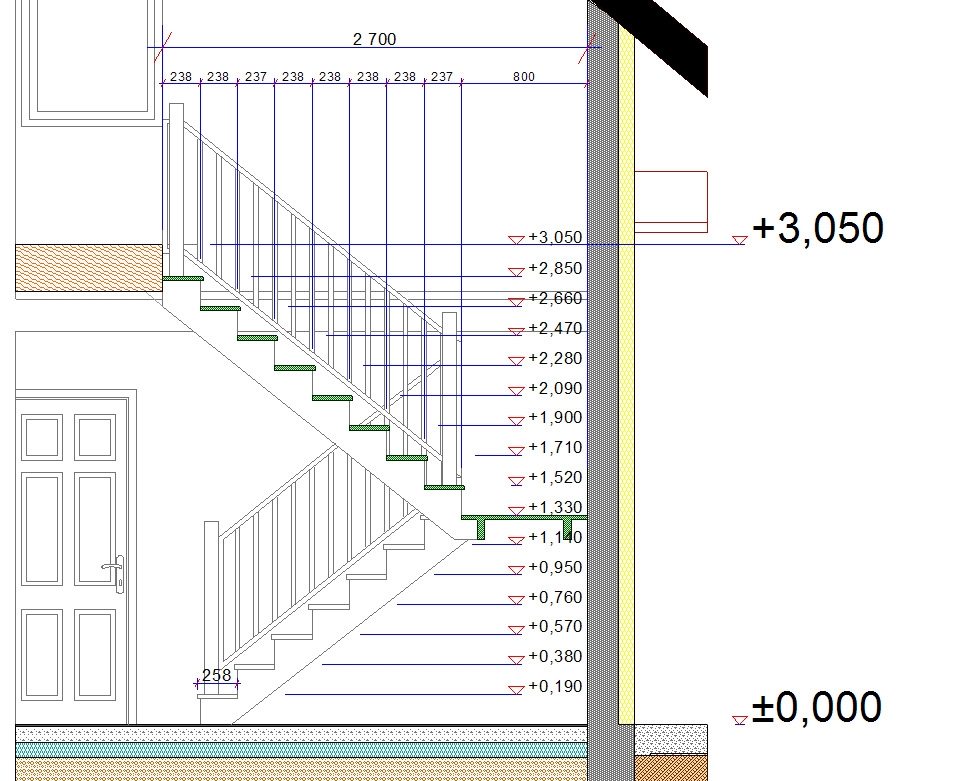This screenshot has height=781, width=963.
Task: Click the 258 tread dimension text
Action: (216, 675)
